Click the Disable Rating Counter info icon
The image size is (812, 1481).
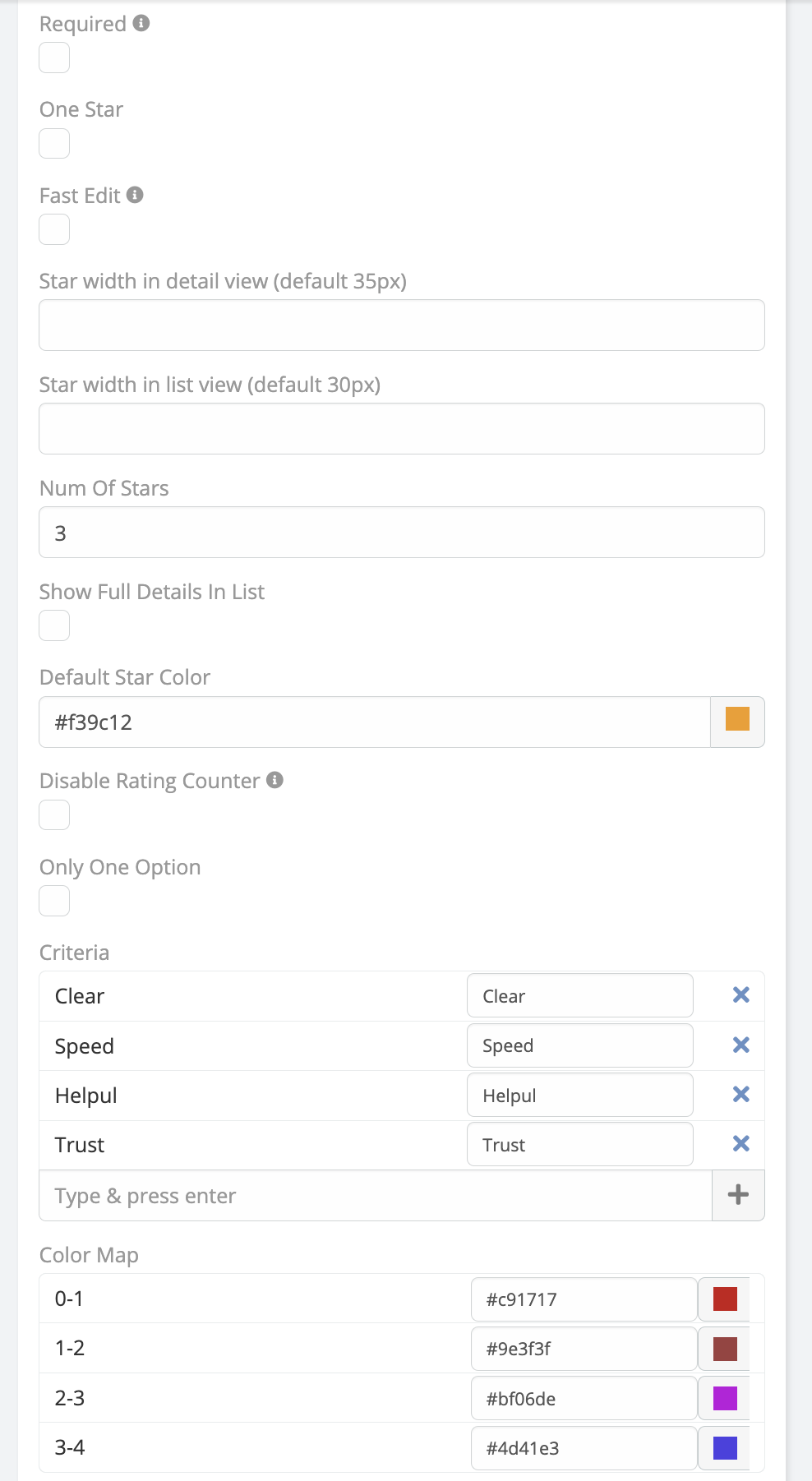coord(275,780)
